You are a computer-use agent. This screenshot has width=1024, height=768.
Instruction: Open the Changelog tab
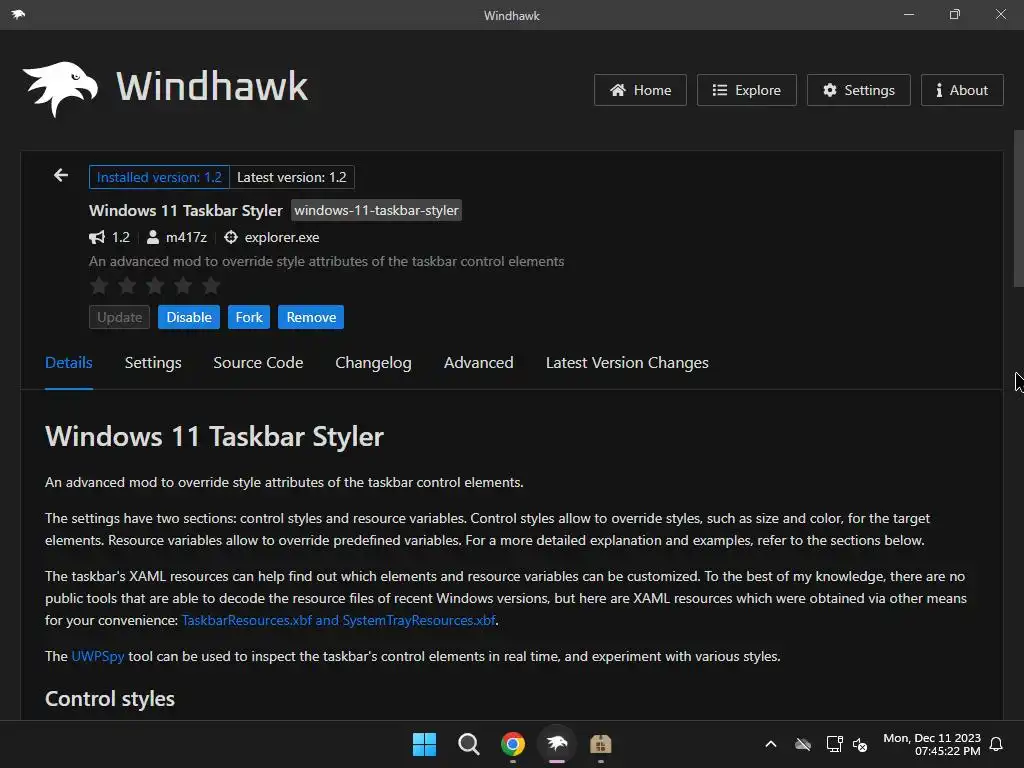pyautogui.click(x=374, y=363)
